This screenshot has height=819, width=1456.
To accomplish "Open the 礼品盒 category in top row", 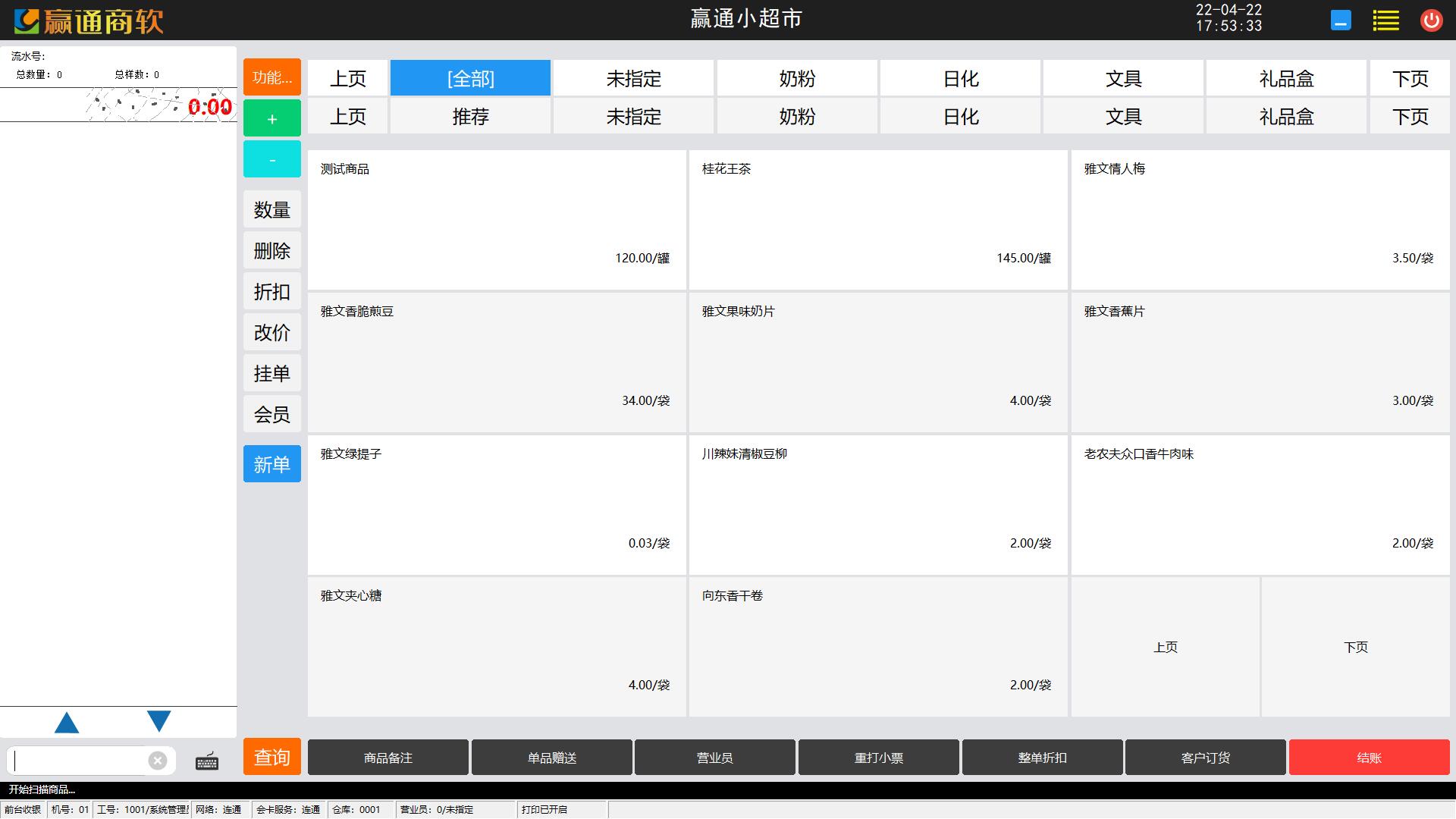I will coord(1286,78).
